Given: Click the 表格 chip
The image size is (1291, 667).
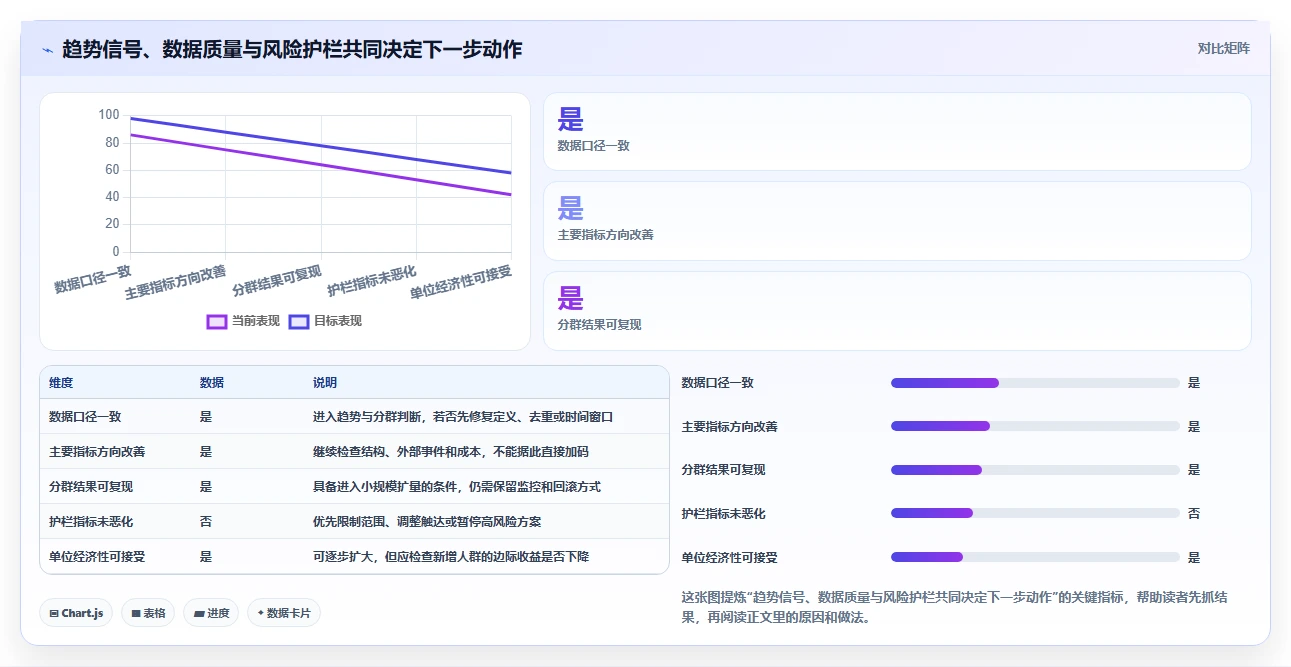Looking at the screenshot, I should 148,613.
